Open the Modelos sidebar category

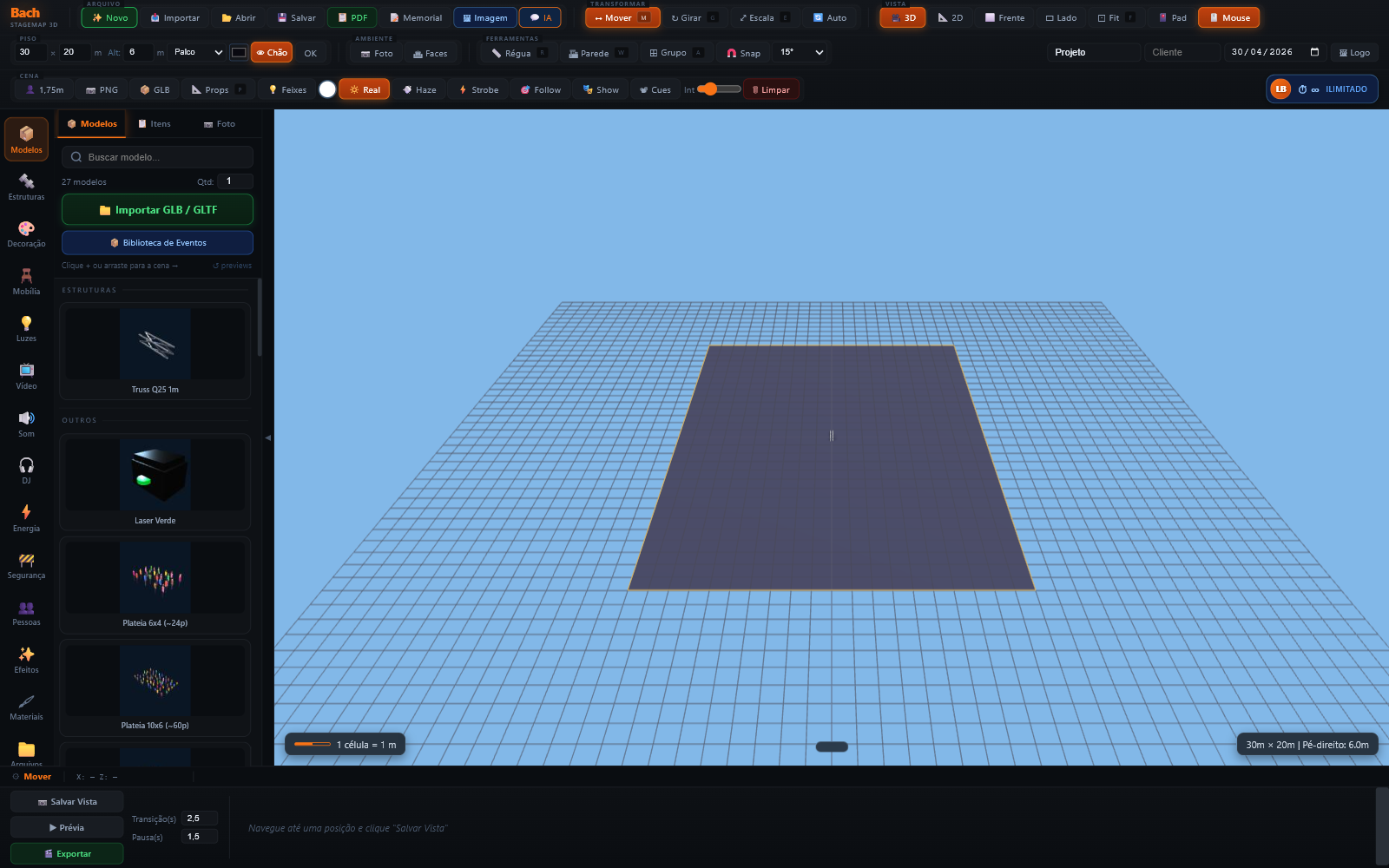point(26,139)
